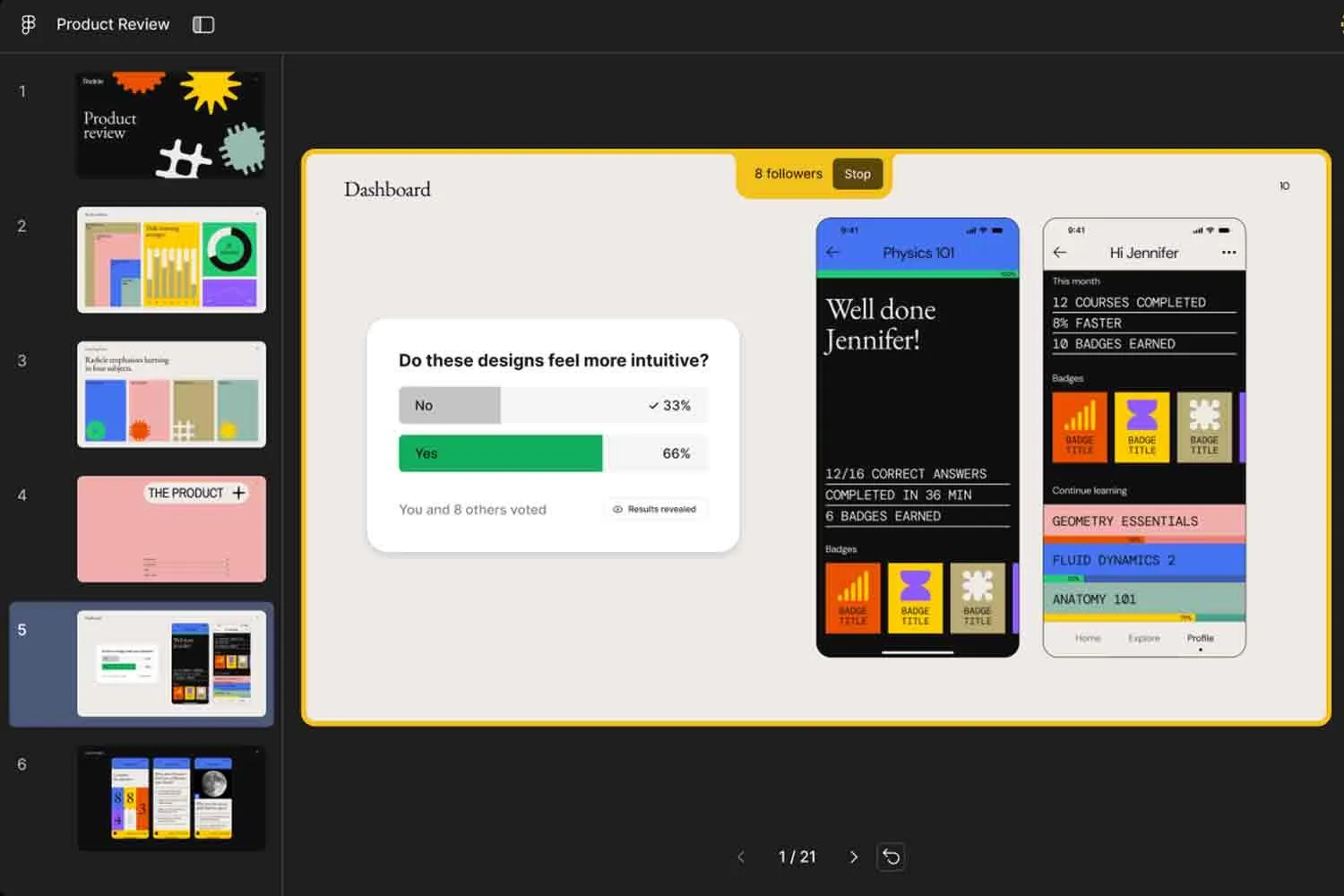Toggle the Results revealed eye control
1344x896 pixels.
pos(655,509)
